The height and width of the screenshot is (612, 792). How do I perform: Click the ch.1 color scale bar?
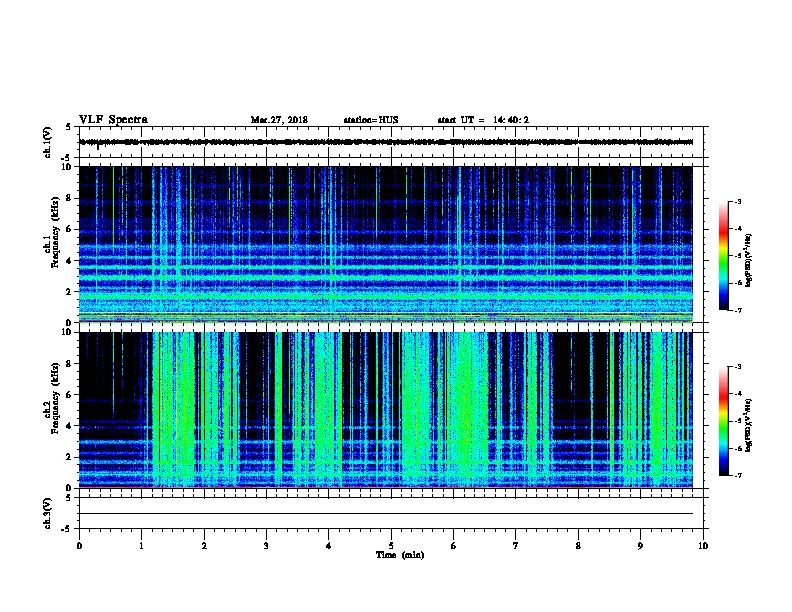724,256
